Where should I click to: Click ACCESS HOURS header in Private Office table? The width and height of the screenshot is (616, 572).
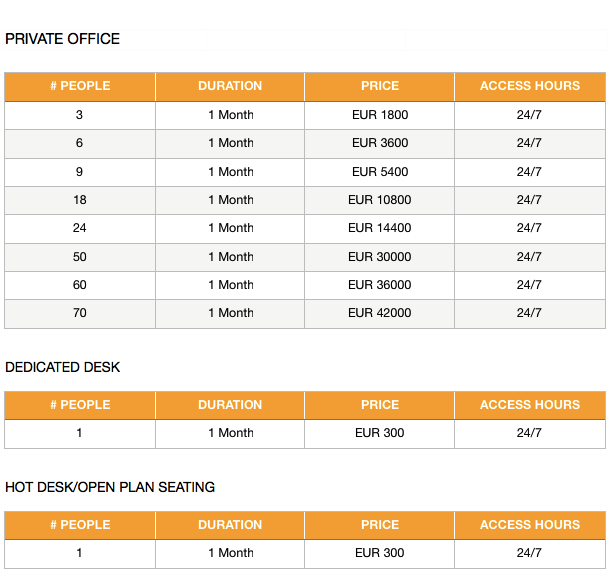[530, 86]
